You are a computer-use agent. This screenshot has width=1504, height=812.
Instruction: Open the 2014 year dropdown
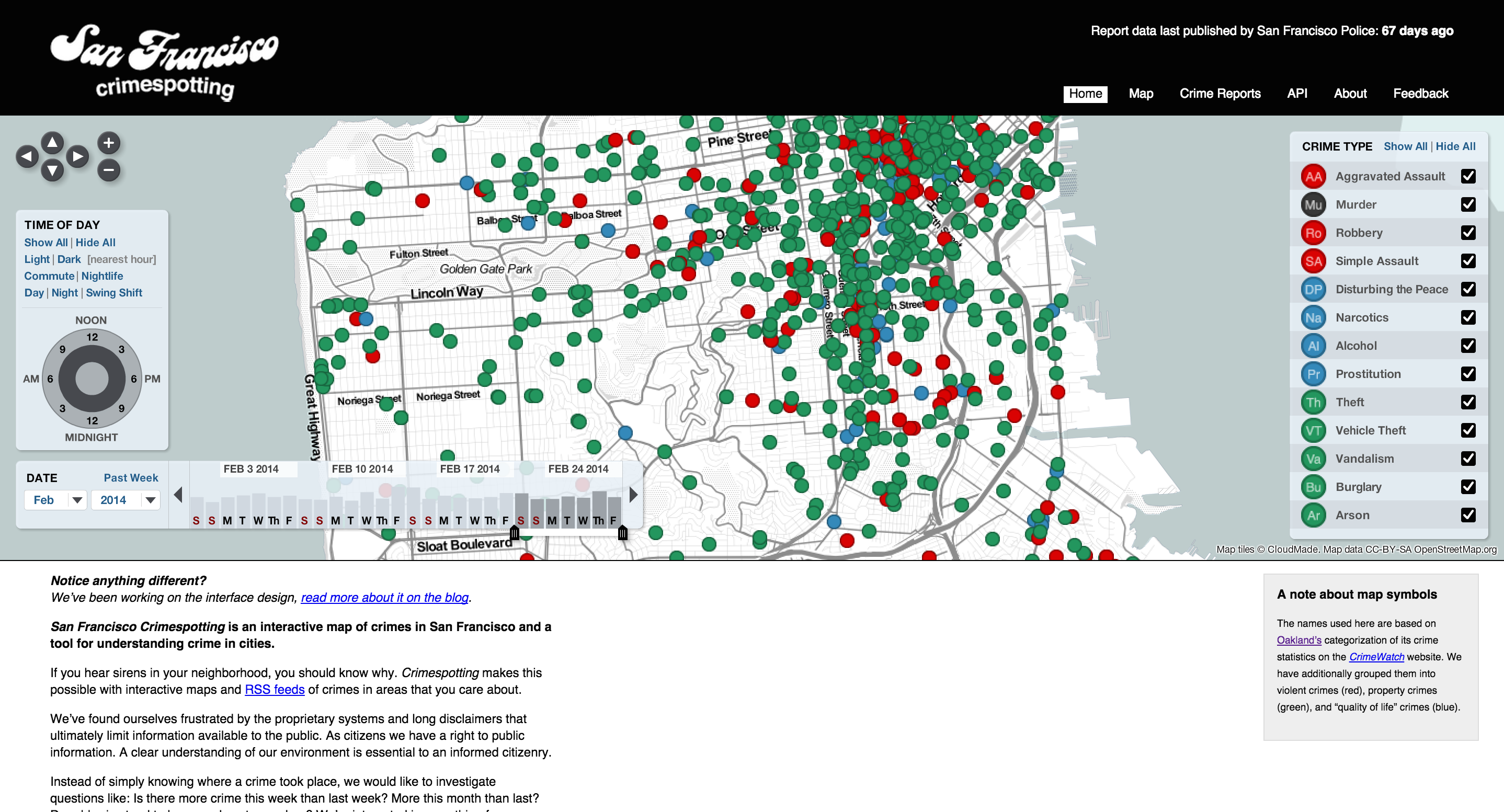pos(126,500)
